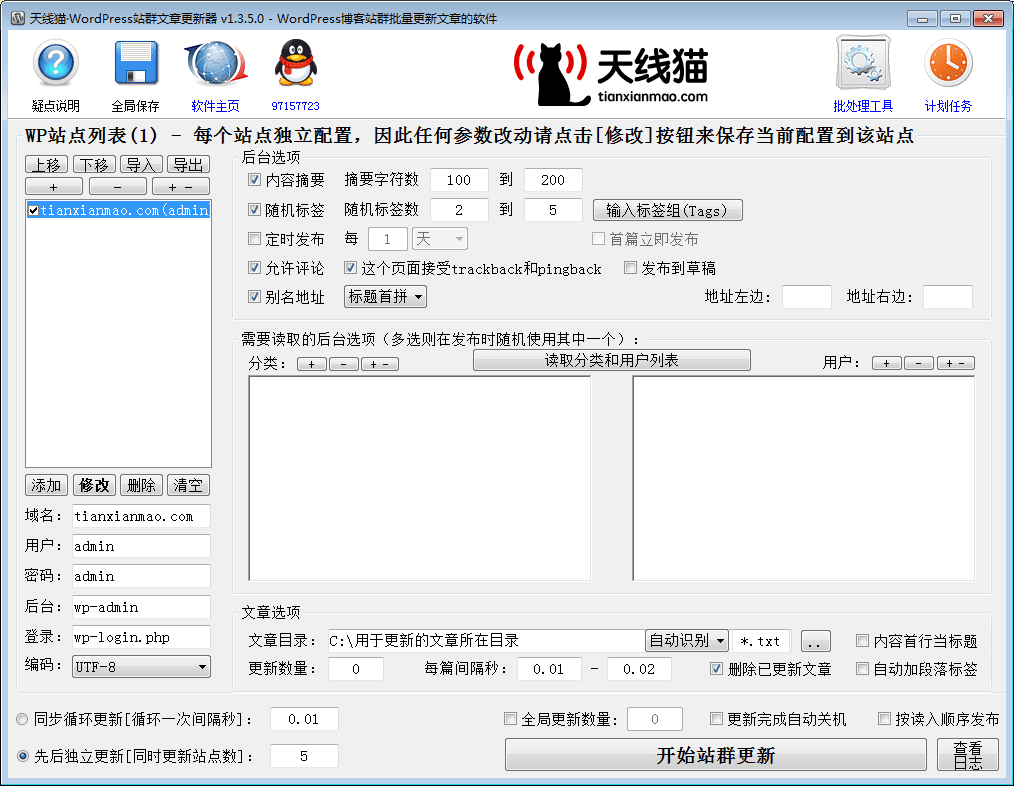Toggle the 别名地址 checkbox
This screenshot has height=786, width=1014.
coord(254,296)
